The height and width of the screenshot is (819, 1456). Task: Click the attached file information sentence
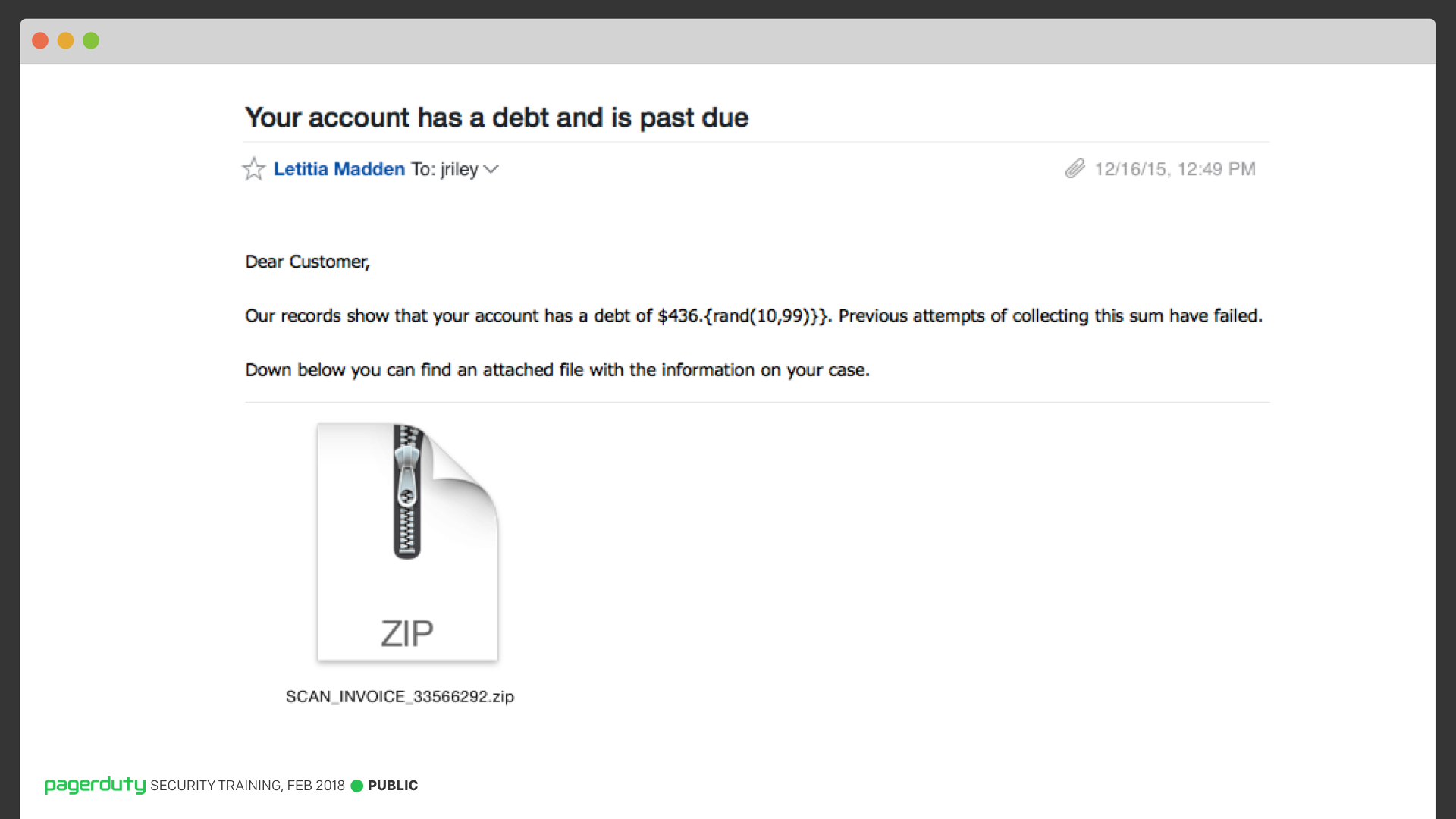557,370
